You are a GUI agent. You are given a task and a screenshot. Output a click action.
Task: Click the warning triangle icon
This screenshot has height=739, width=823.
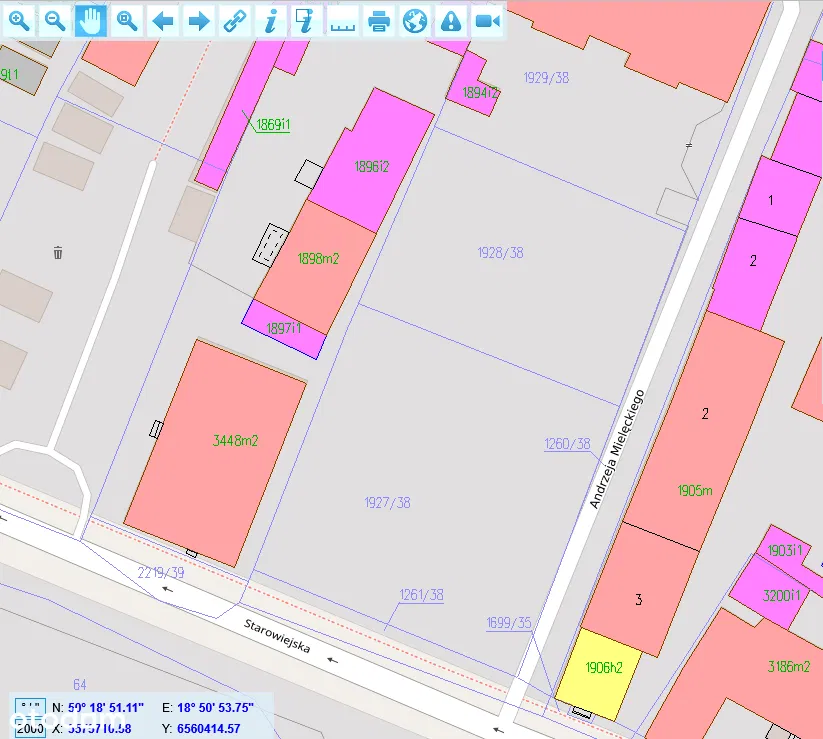(x=451, y=20)
